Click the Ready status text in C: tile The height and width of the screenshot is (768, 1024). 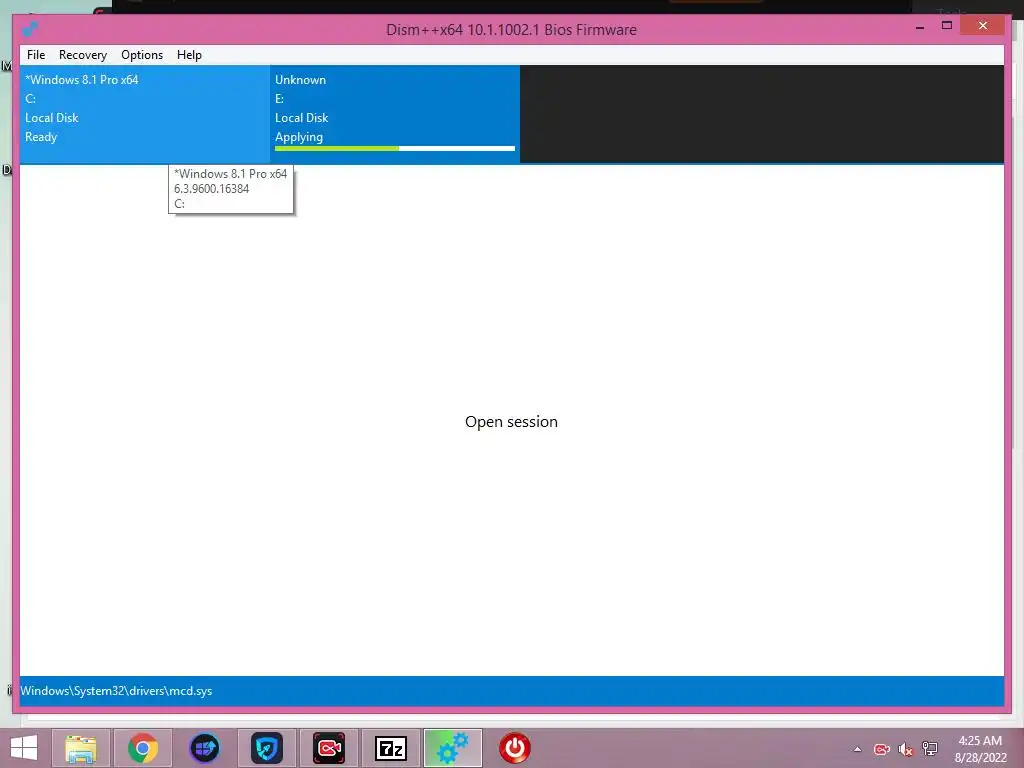[x=41, y=137]
